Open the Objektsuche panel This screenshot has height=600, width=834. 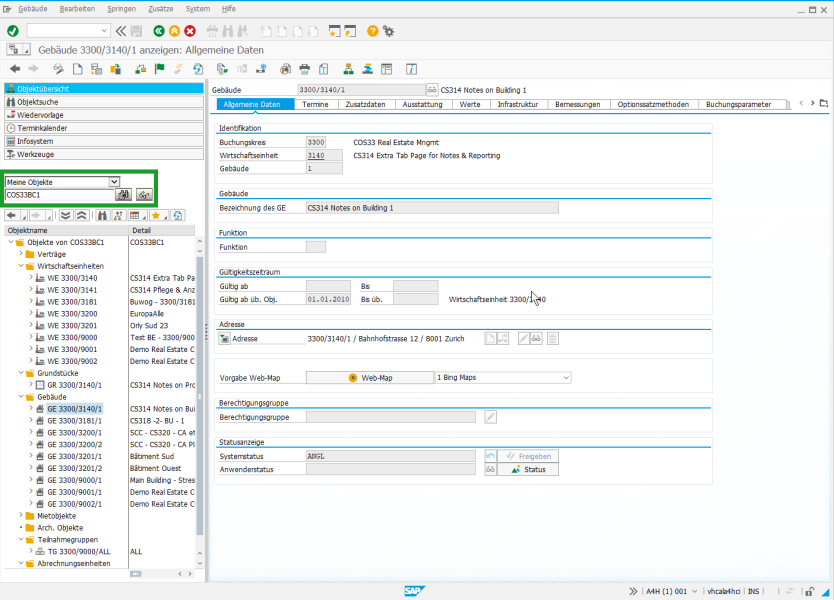click(104, 102)
